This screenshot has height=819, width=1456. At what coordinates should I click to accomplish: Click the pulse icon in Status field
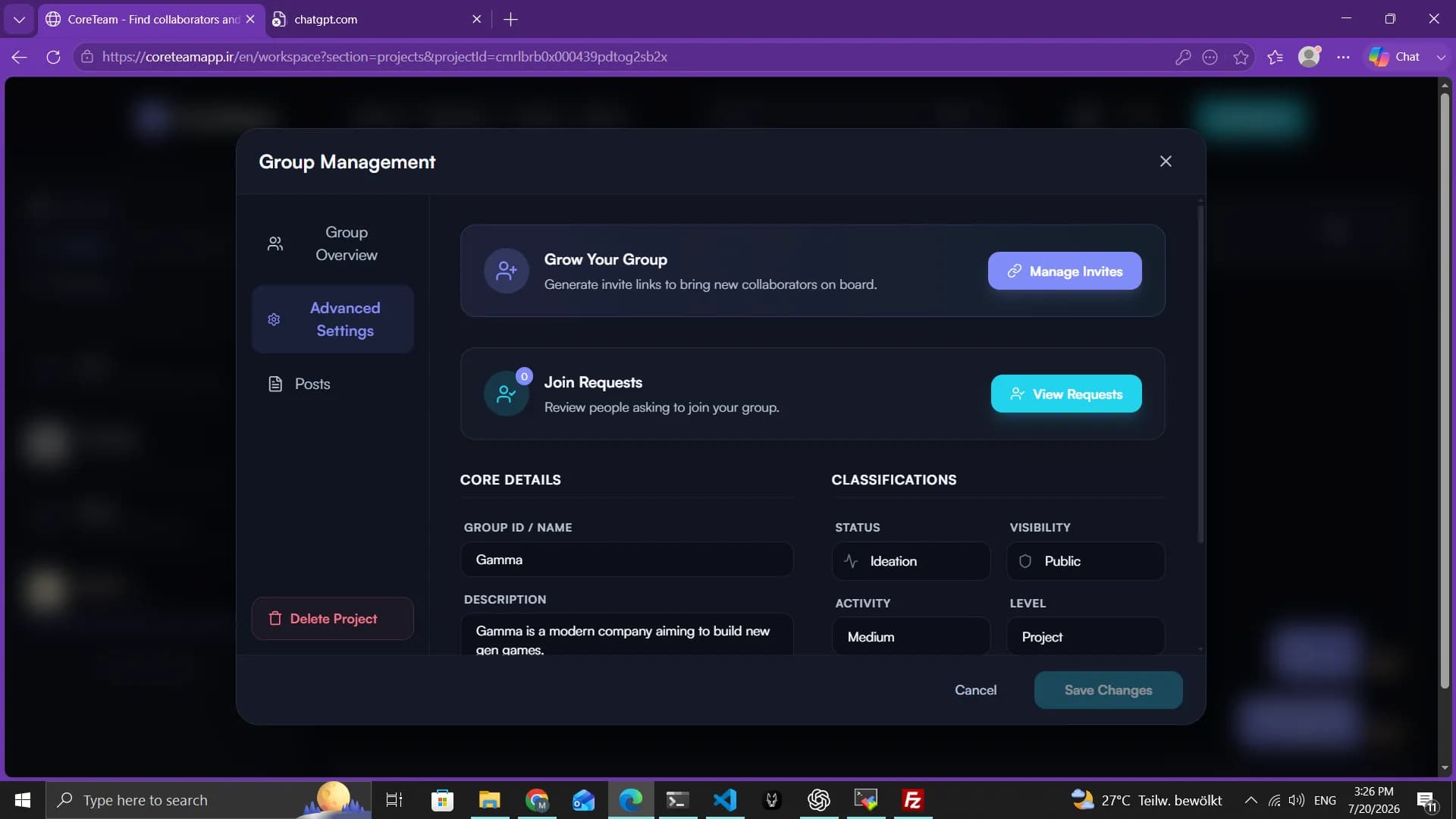click(851, 561)
